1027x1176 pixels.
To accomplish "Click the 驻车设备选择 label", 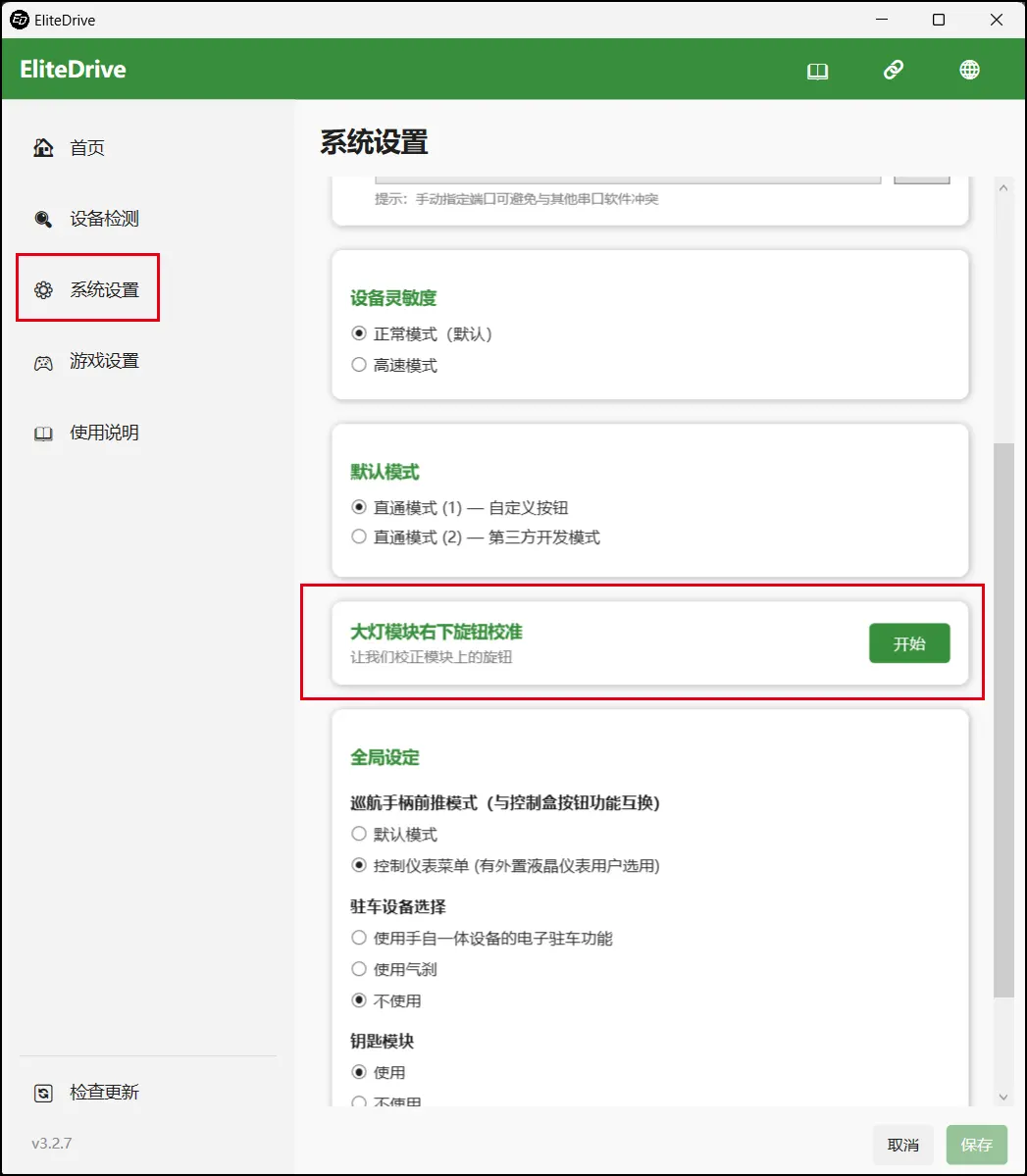I will pos(397,906).
